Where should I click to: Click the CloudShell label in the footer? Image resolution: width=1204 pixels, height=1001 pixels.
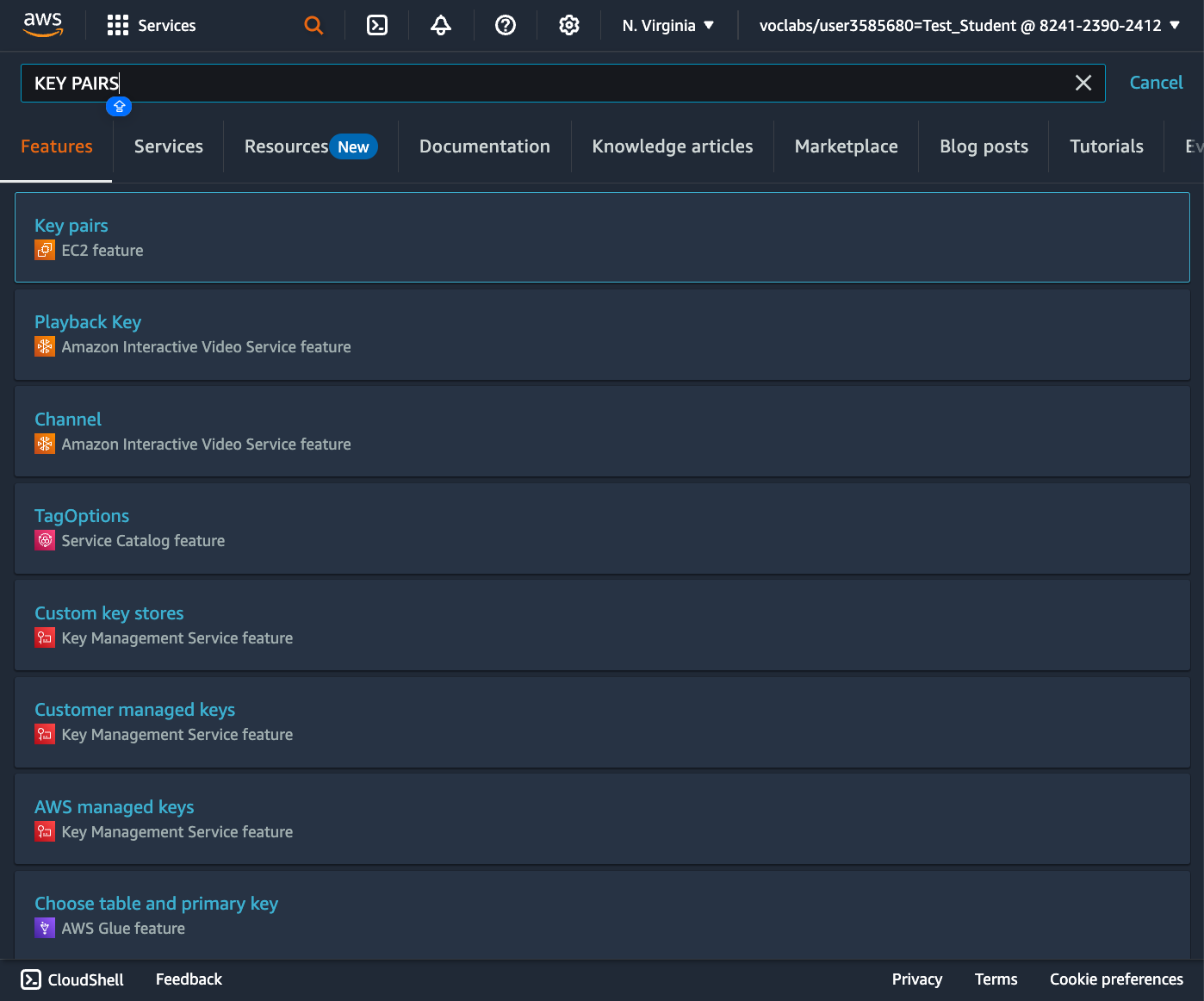86,979
